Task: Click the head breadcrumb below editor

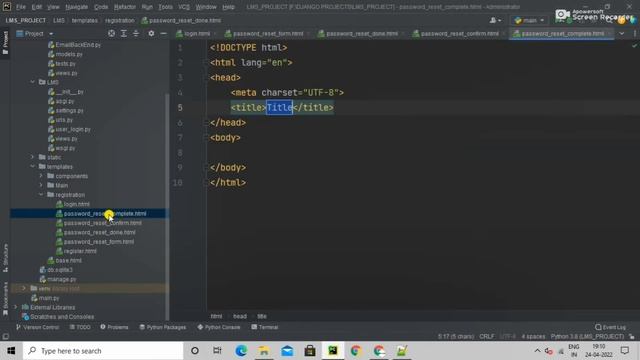Action: point(240,316)
